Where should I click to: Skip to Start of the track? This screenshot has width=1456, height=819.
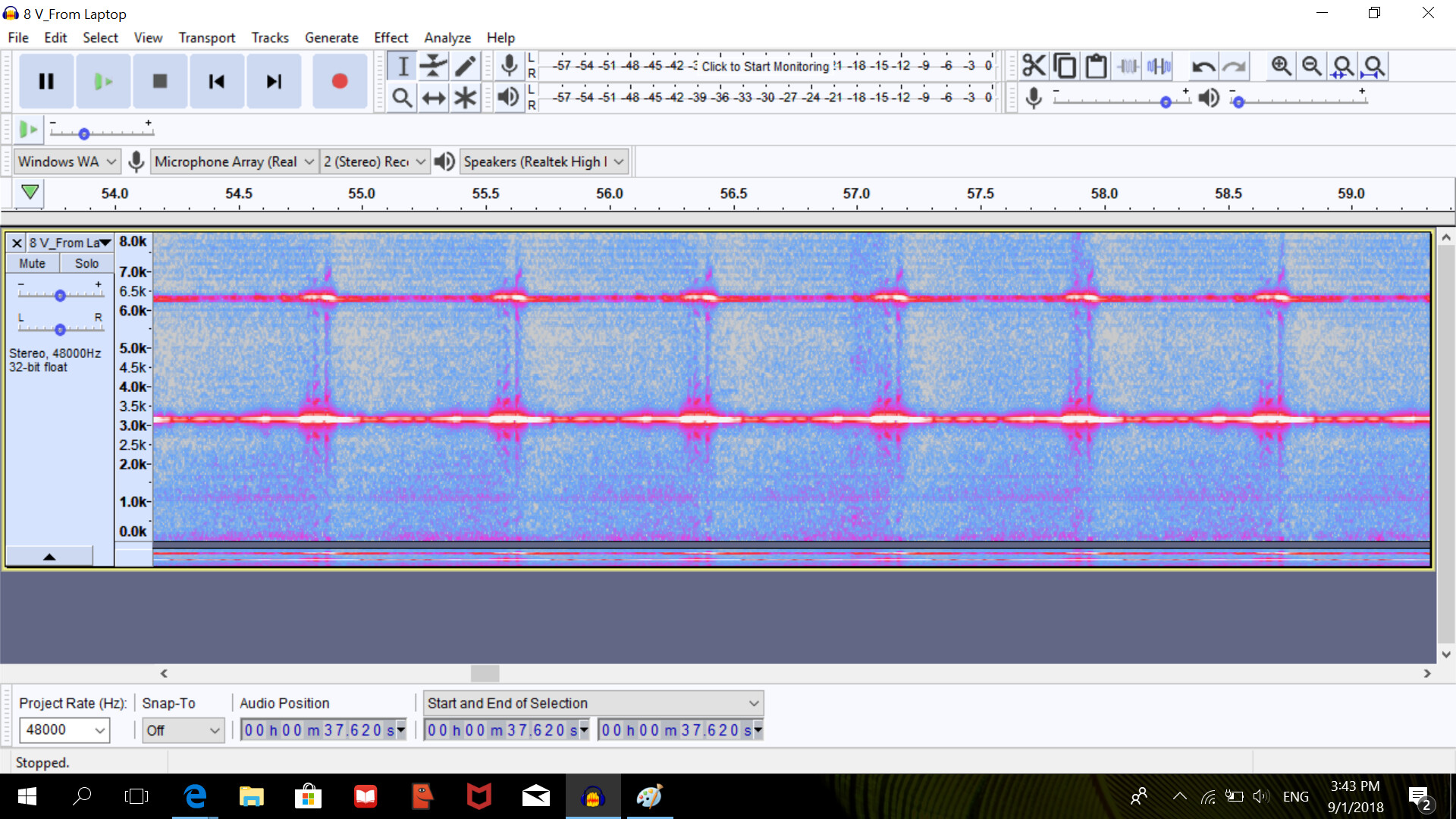pos(217,81)
